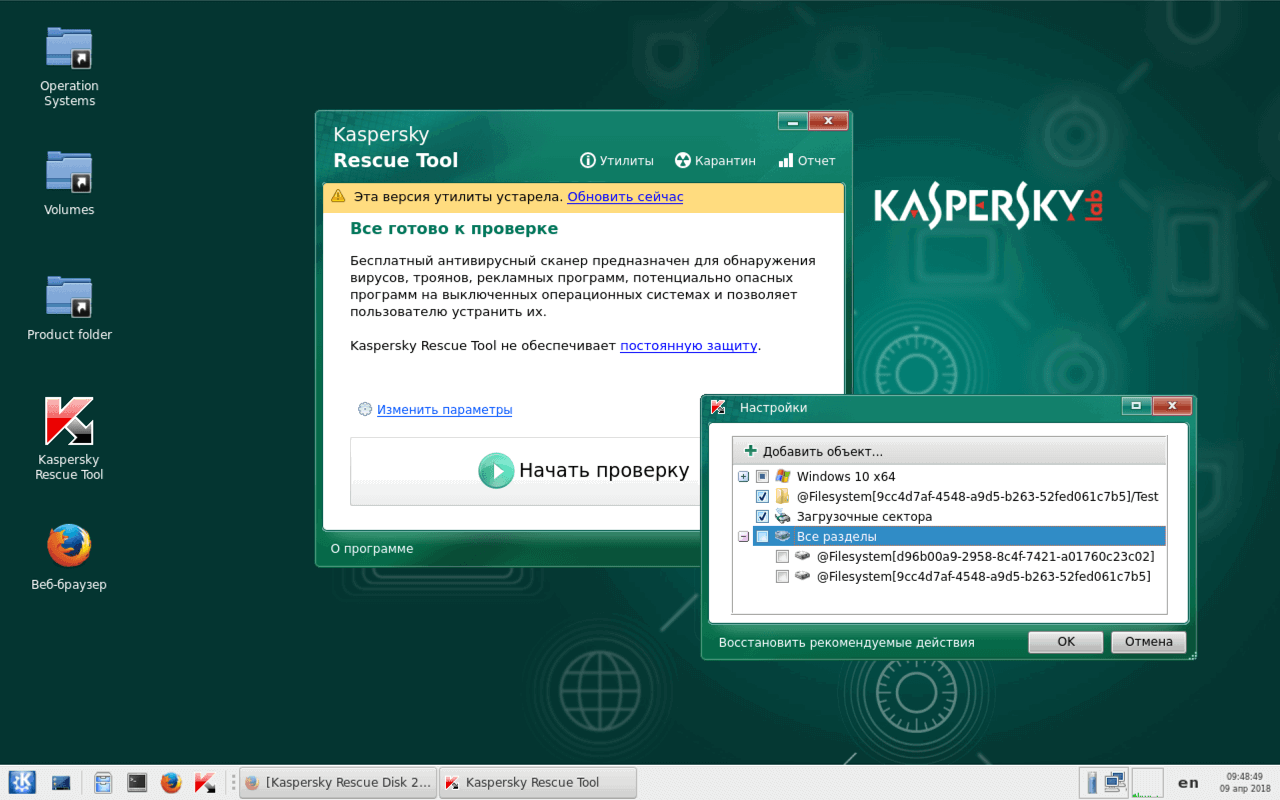Click the network connection tray icon
The width and height of the screenshot is (1280, 800).
[1115, 782]
